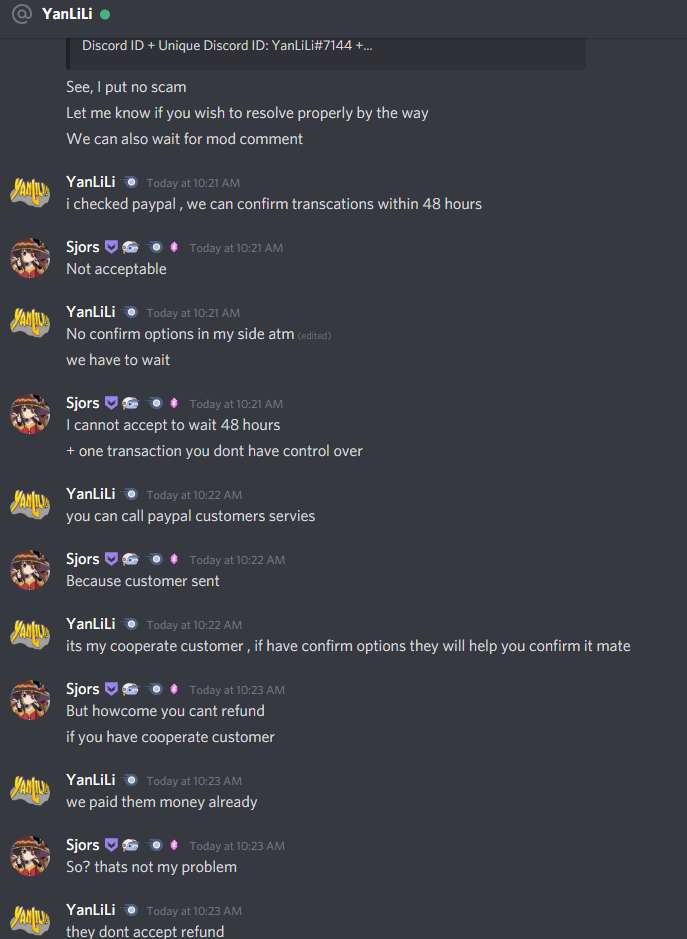Click the third badge after Sjors above 'So? thats not my problem'
This screenshot has width=687, height=939.
pyautogui.click(x=155, y=845)
